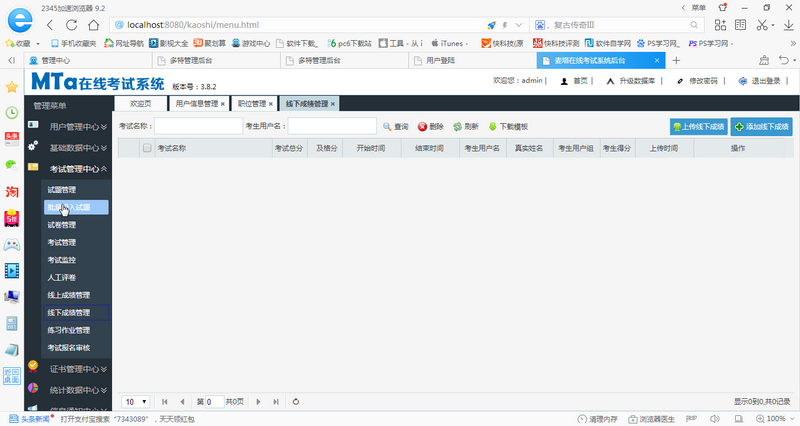Go to next page in pagination

(x=258, y=402)
